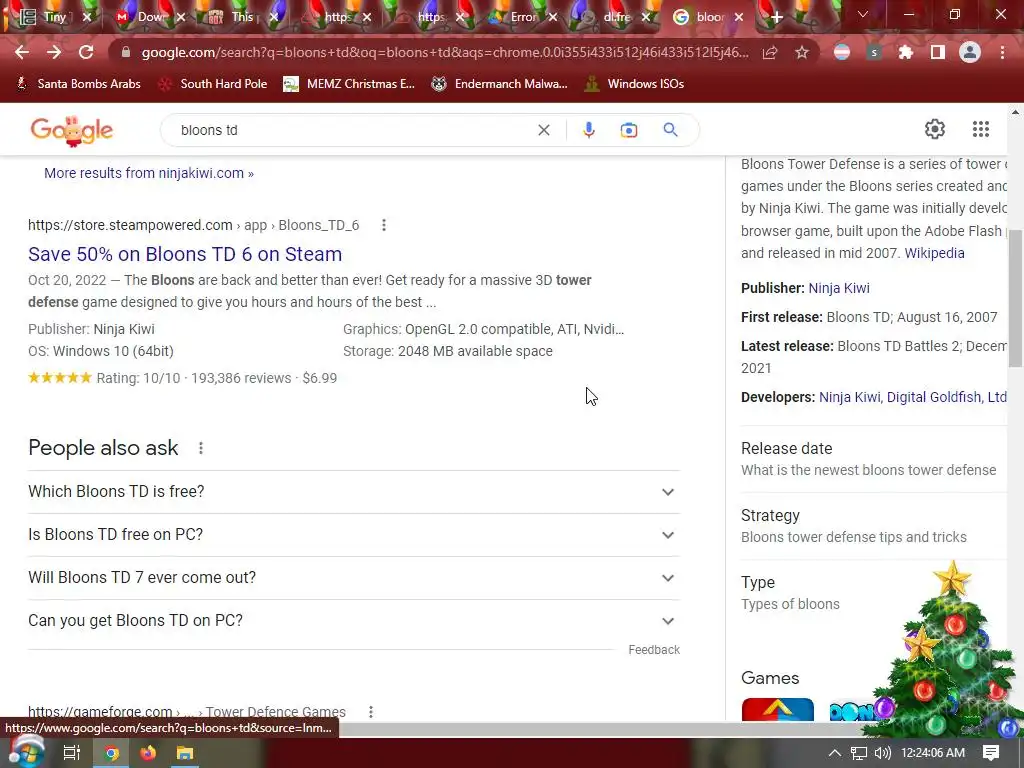Click 'More results from ninjakiwi.com'
1024x768 pixels.
tap(149, 173)
